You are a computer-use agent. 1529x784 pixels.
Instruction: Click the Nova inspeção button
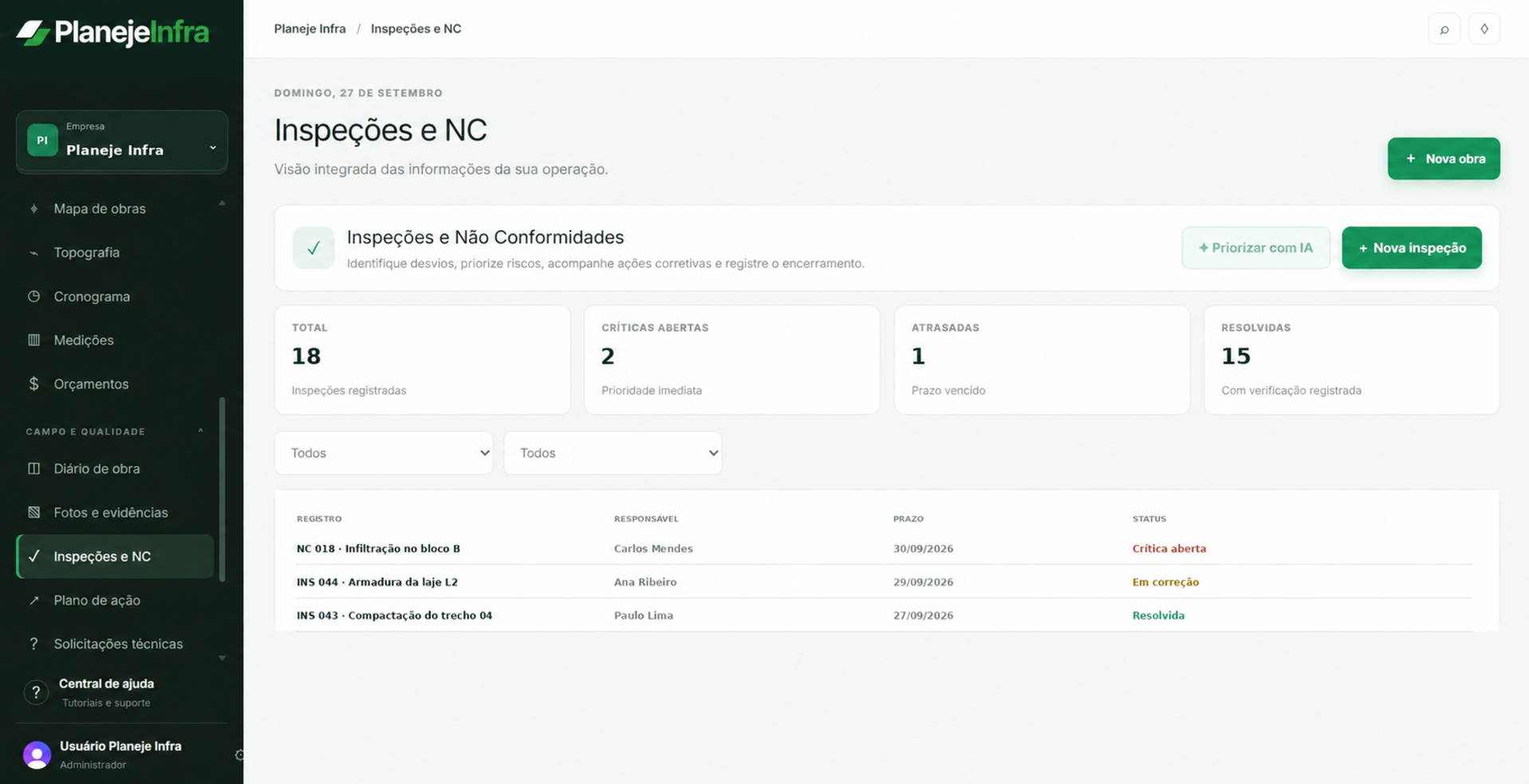(1411, 248)
